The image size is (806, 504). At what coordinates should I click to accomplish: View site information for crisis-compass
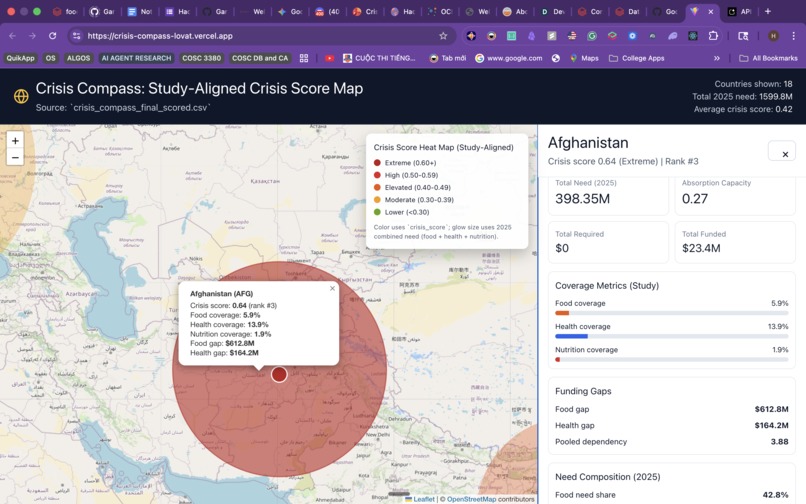(x=77, y=36)
